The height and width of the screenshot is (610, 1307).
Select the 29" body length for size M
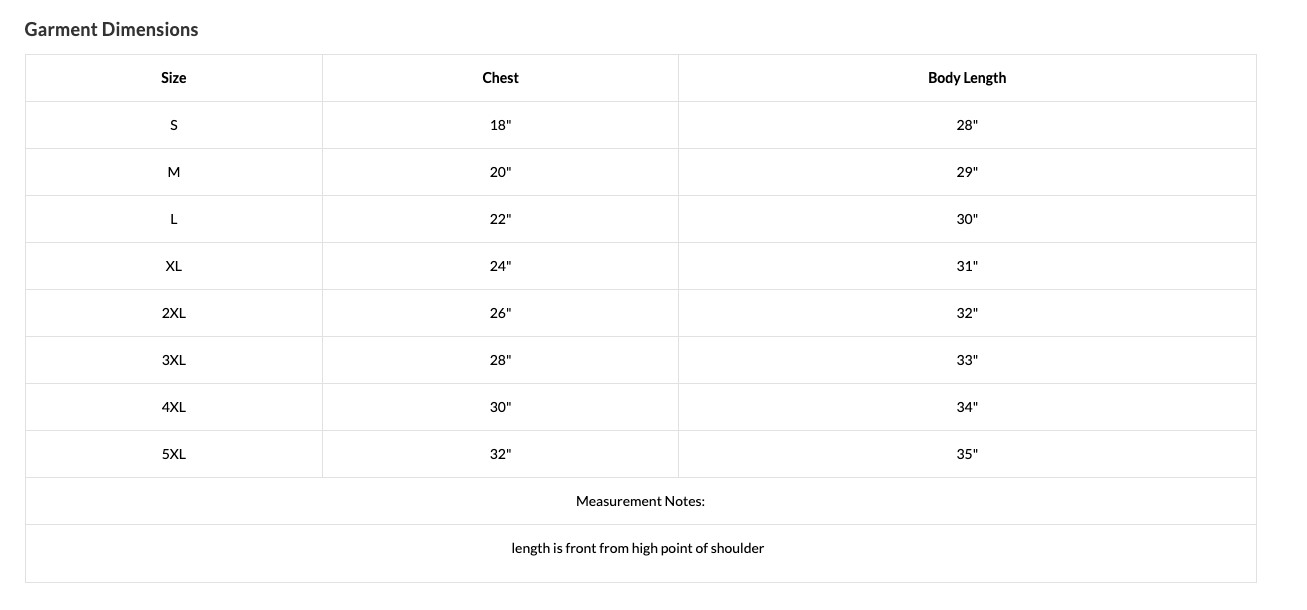point(967,172)
